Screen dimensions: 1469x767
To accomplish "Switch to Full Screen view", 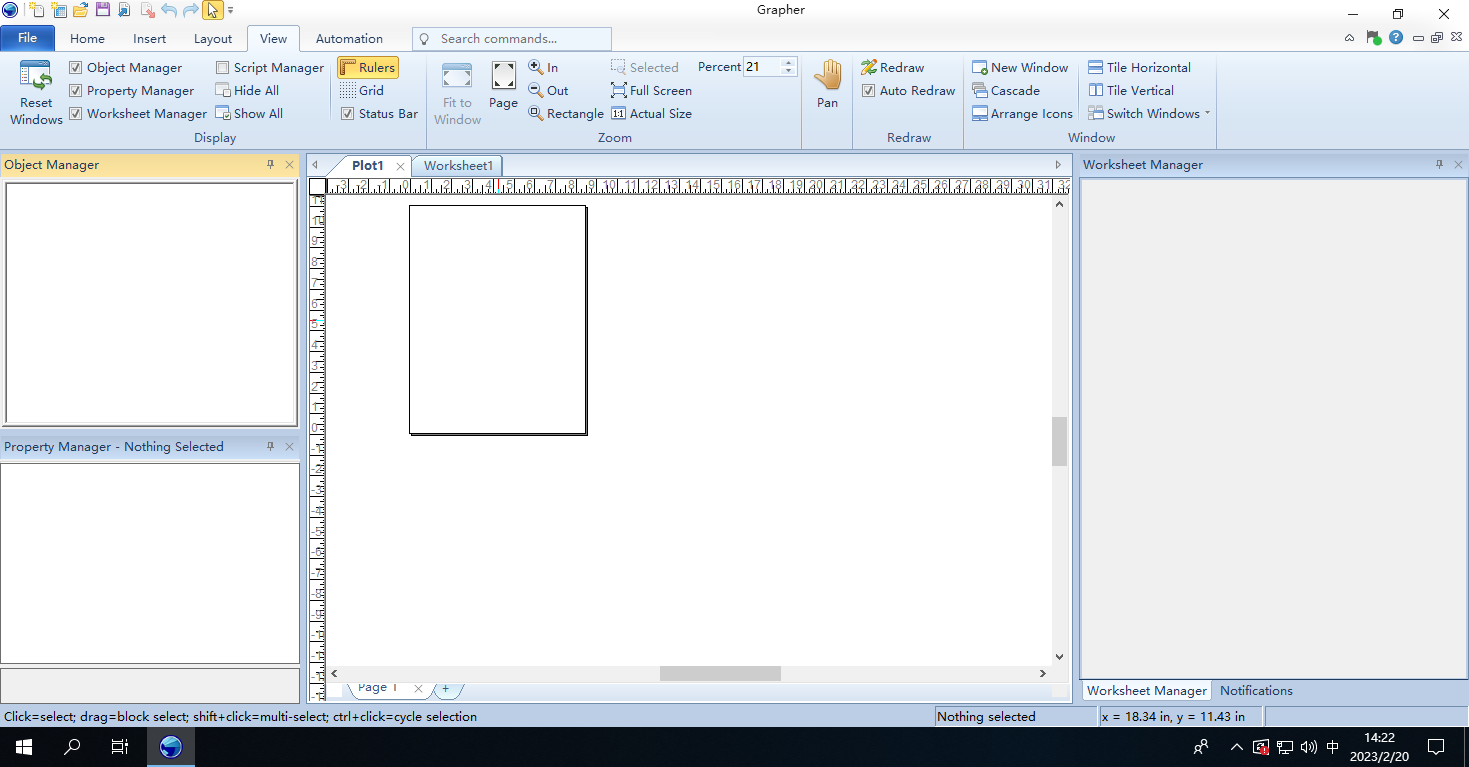I will pos(651,90).
